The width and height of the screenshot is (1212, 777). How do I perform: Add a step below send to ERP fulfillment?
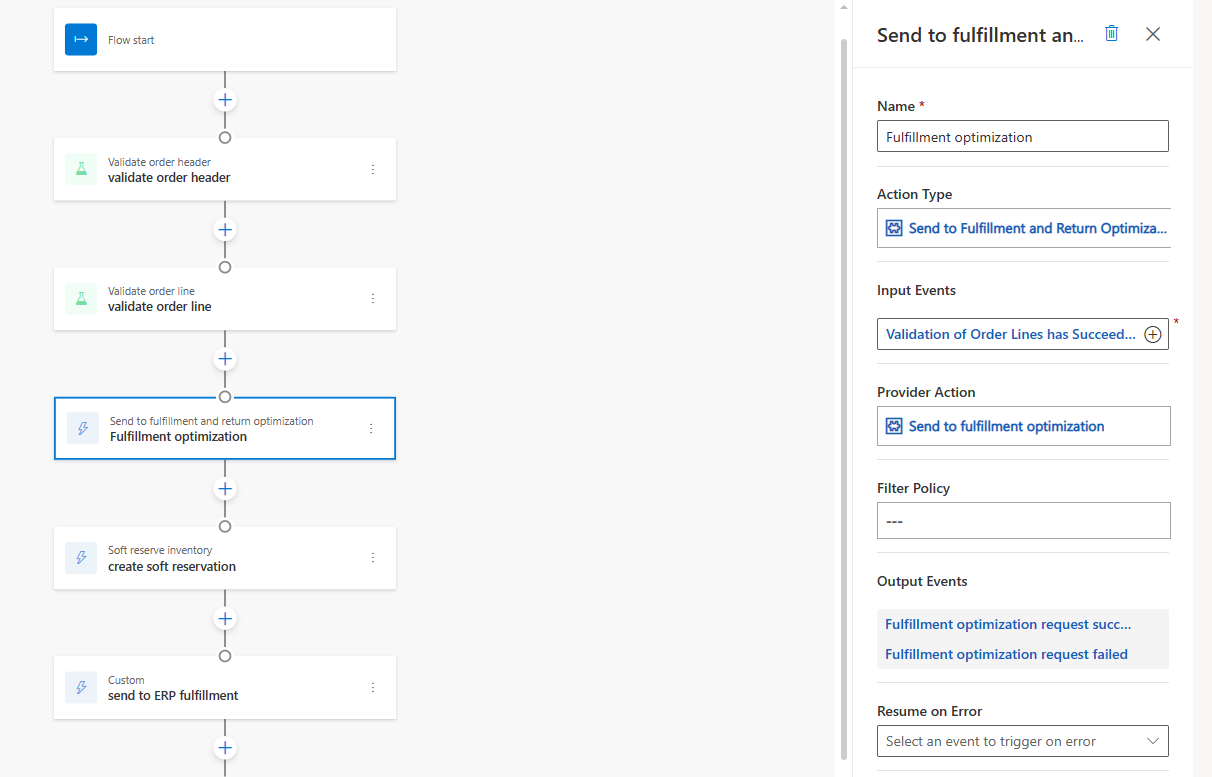[225, 747]
